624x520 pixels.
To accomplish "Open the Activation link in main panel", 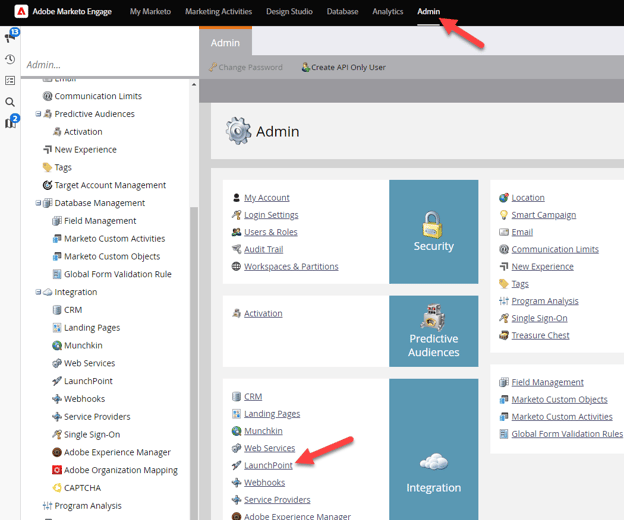I will (x=263, y=314).
